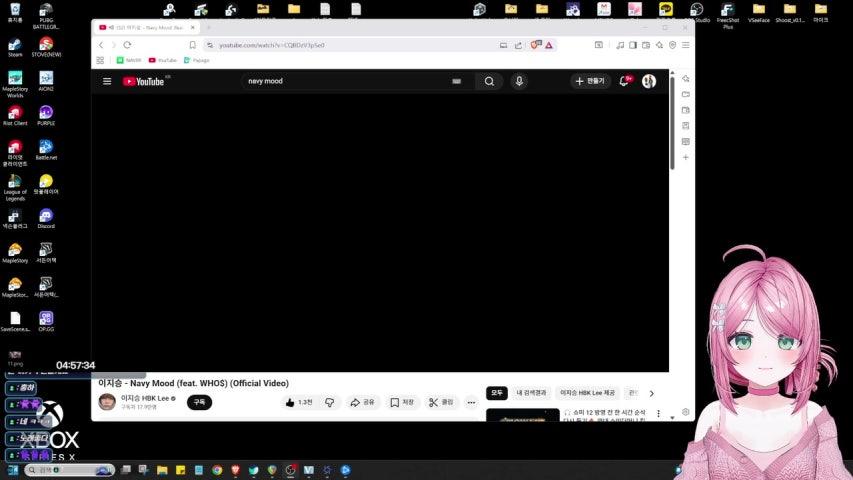The width and height of the screenshot is (853, 480).
Task: Click the page vertical scrollbar thumb
Action: (672, 122)
